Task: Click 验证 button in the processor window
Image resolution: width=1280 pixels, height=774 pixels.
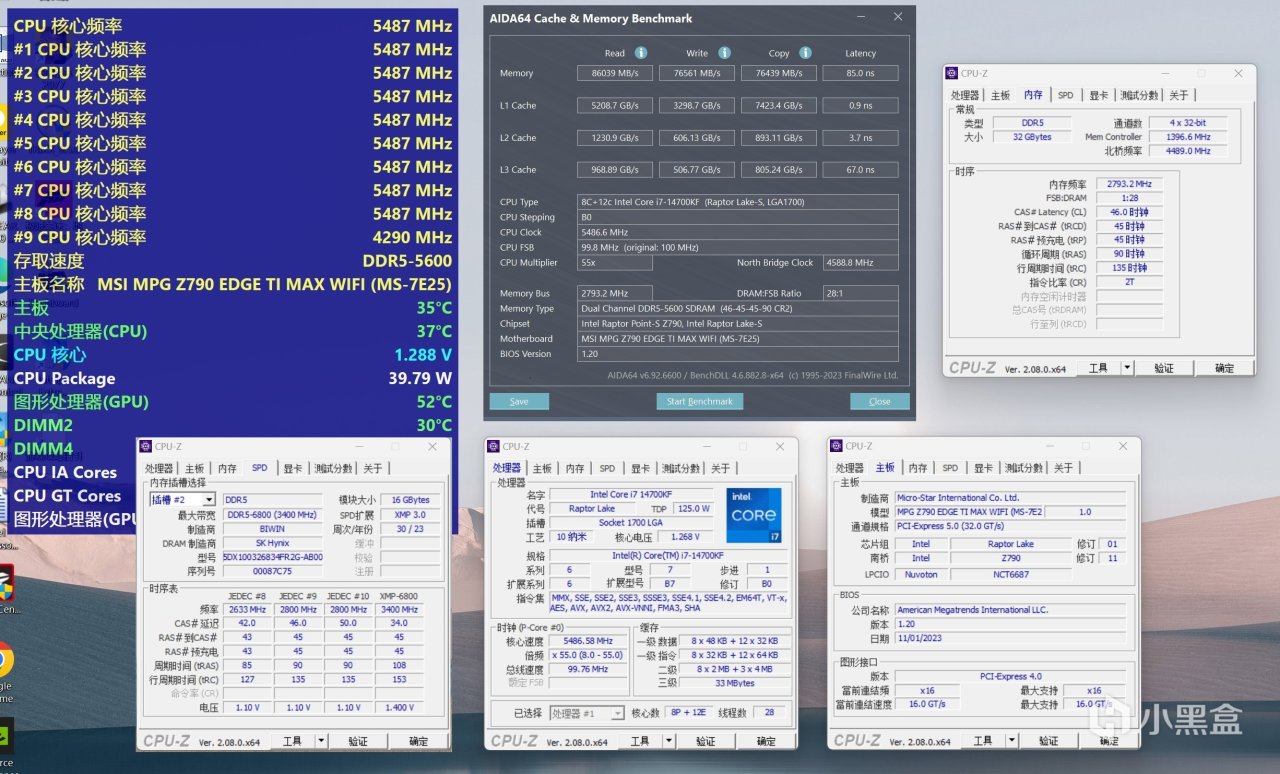Action: tap(706, 741)
